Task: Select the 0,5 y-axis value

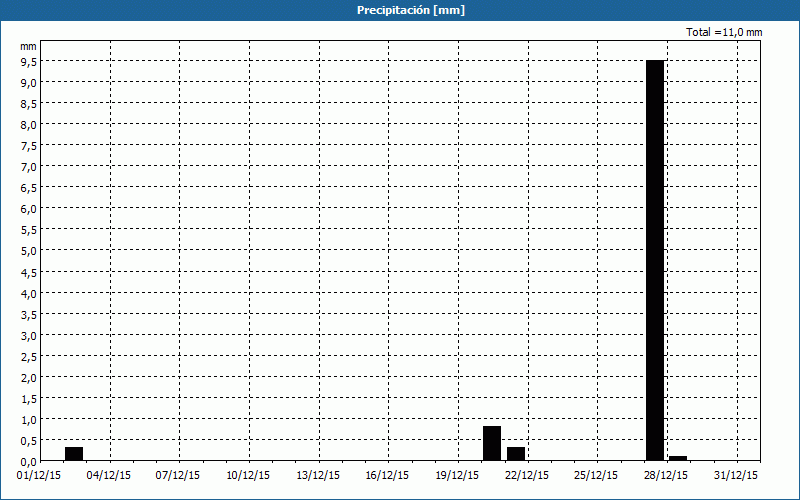Action: (29, 441)
